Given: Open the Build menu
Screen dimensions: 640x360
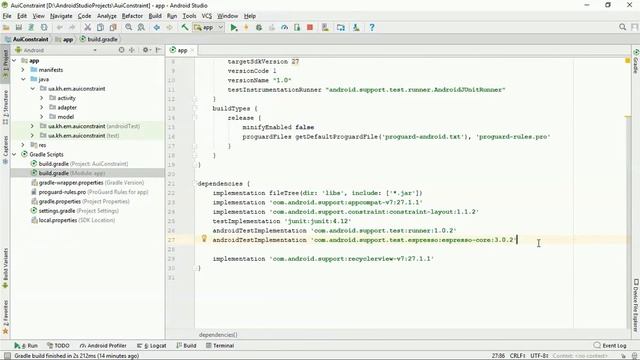Looking at the screenshot, I should (155, 16).
